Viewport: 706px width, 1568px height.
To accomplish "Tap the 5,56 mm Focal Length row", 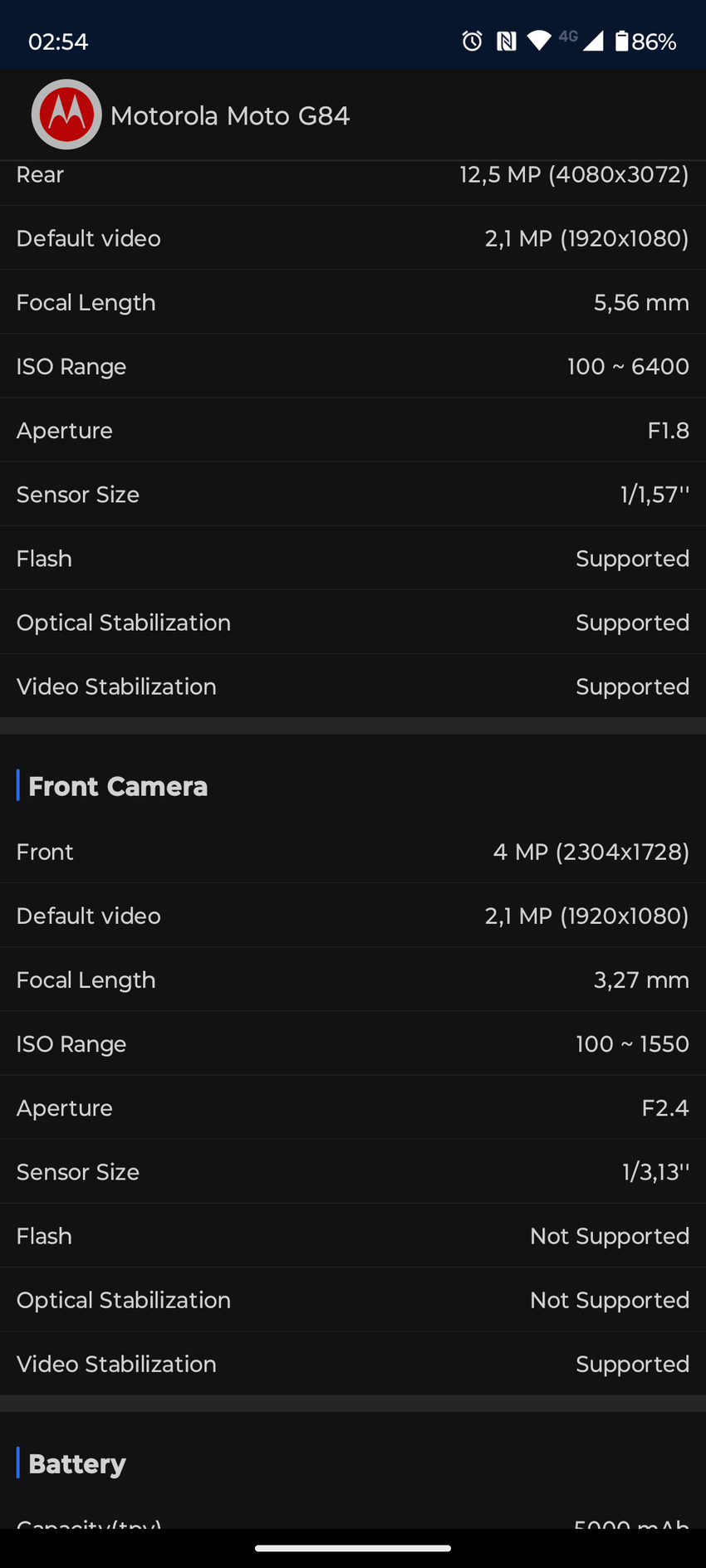I will [x=353, y=302].
